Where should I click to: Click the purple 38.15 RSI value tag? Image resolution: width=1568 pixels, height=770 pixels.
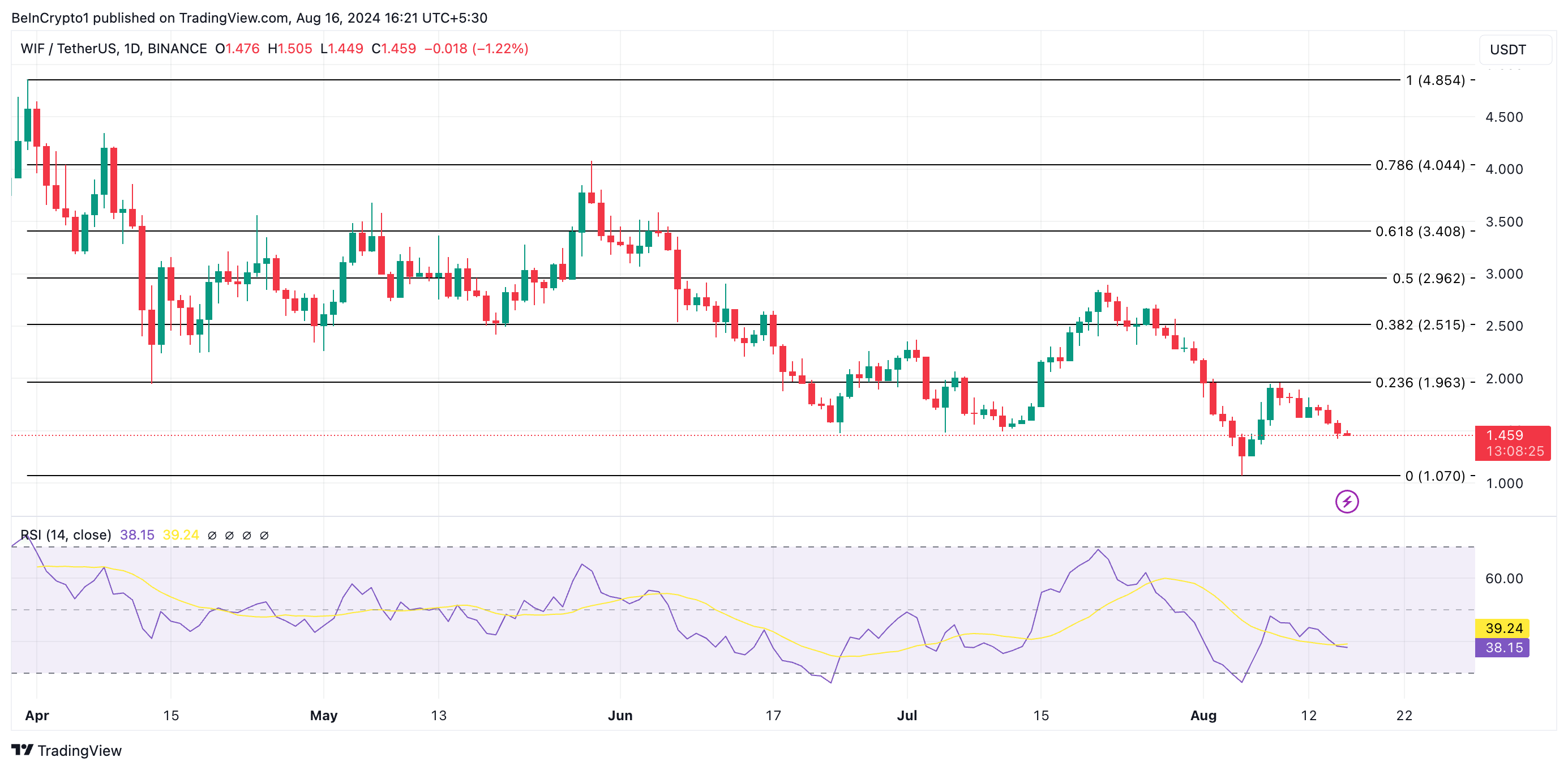pyautogui.click(x=1503, y=647)
